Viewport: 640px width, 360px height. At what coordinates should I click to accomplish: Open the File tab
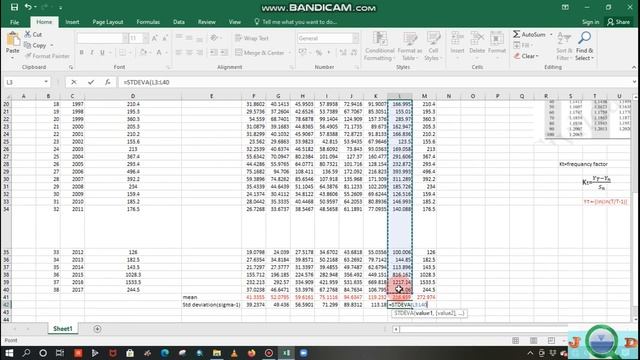pos(14,22)
